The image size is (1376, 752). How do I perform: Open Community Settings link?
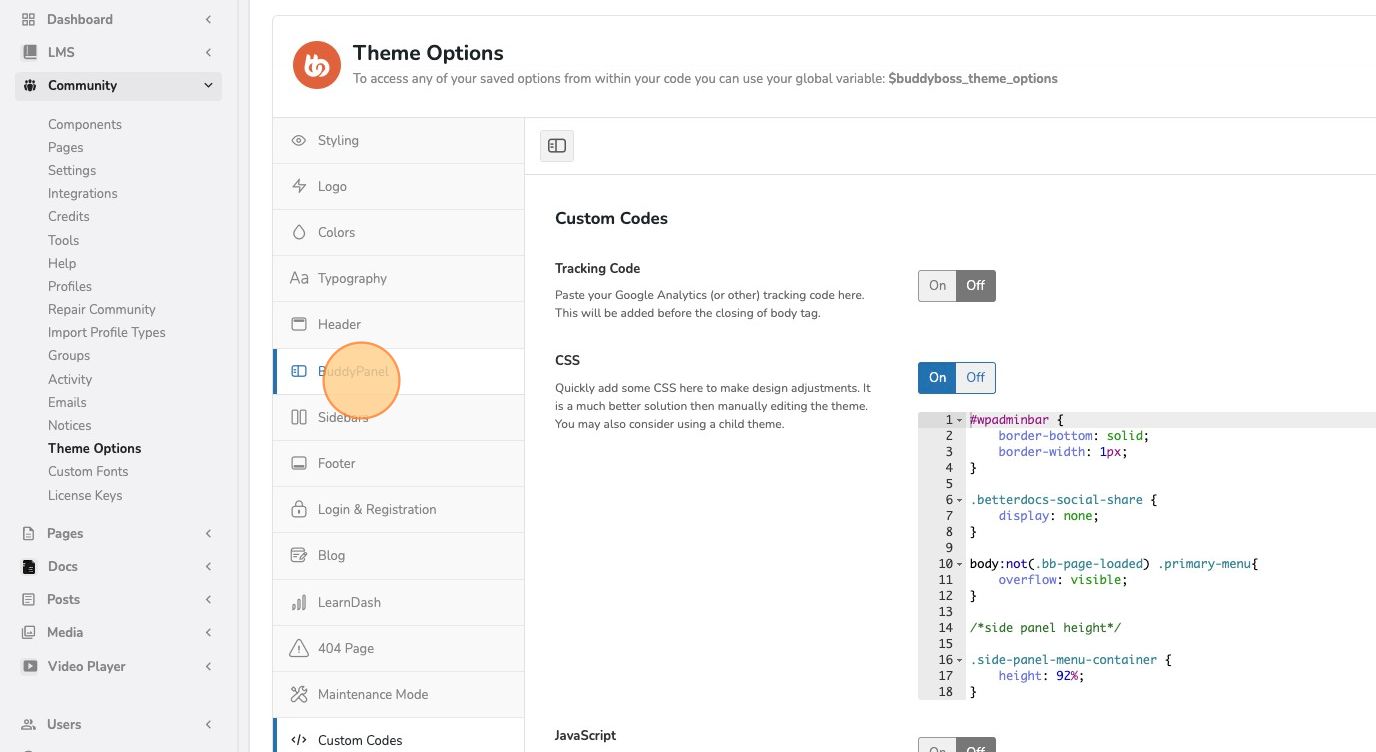pos(72,170)
